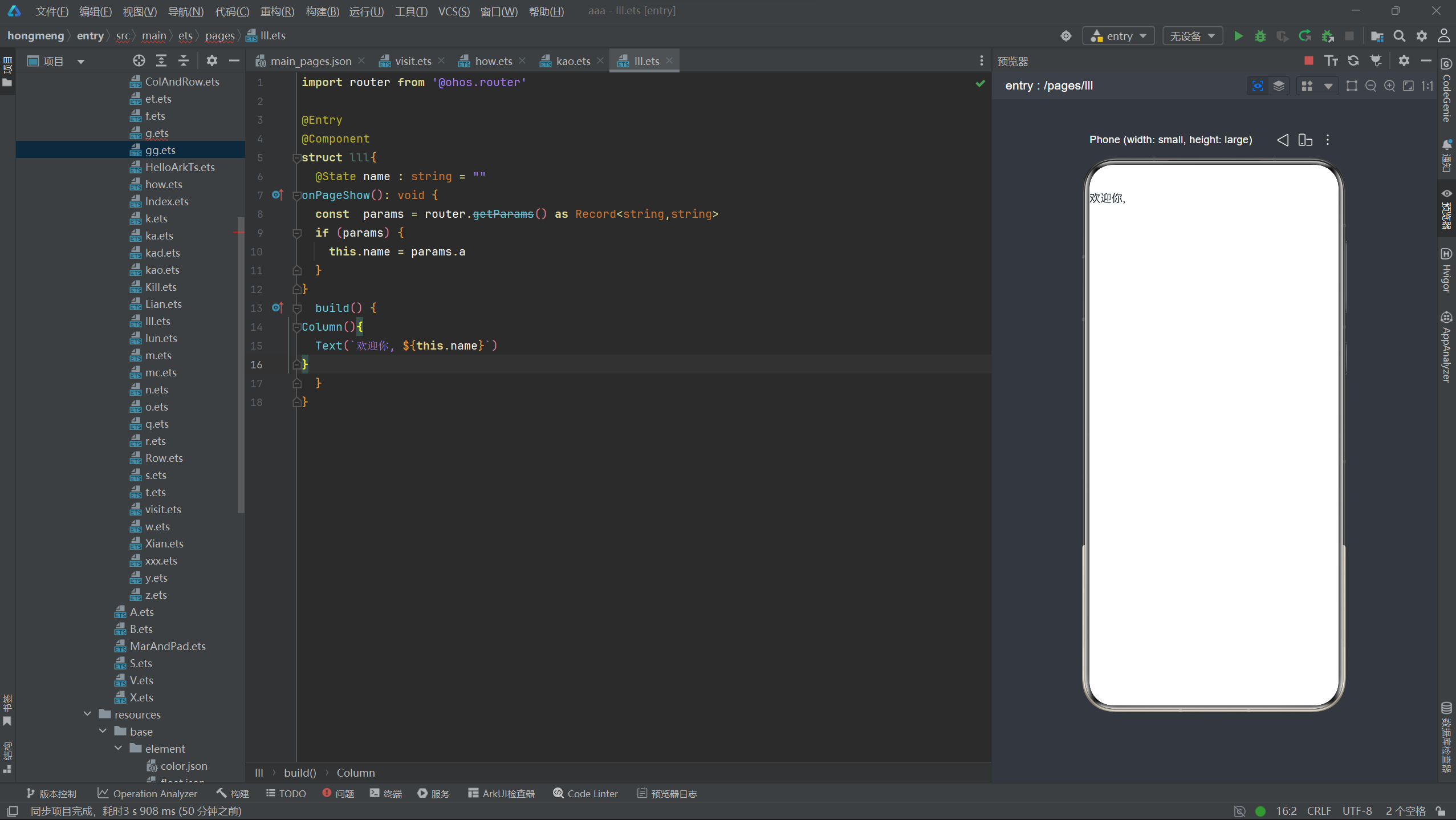
Task: Zoom in the preview
Action: 1390,86
